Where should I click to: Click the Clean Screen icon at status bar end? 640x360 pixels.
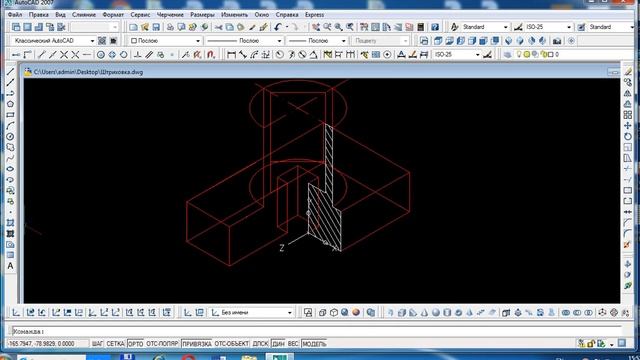click(622, 344)
